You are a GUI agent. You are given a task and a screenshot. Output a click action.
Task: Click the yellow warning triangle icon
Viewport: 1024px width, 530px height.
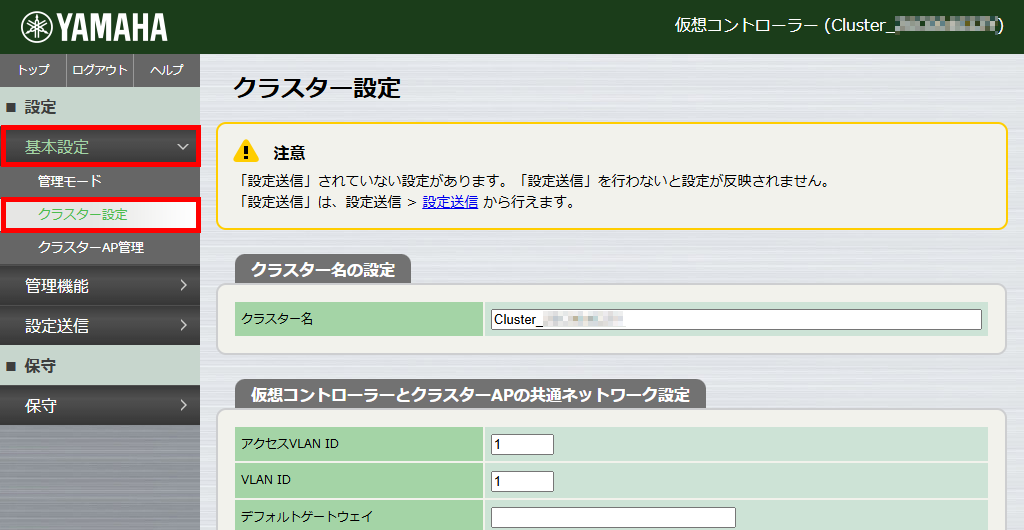pos(246,152)
